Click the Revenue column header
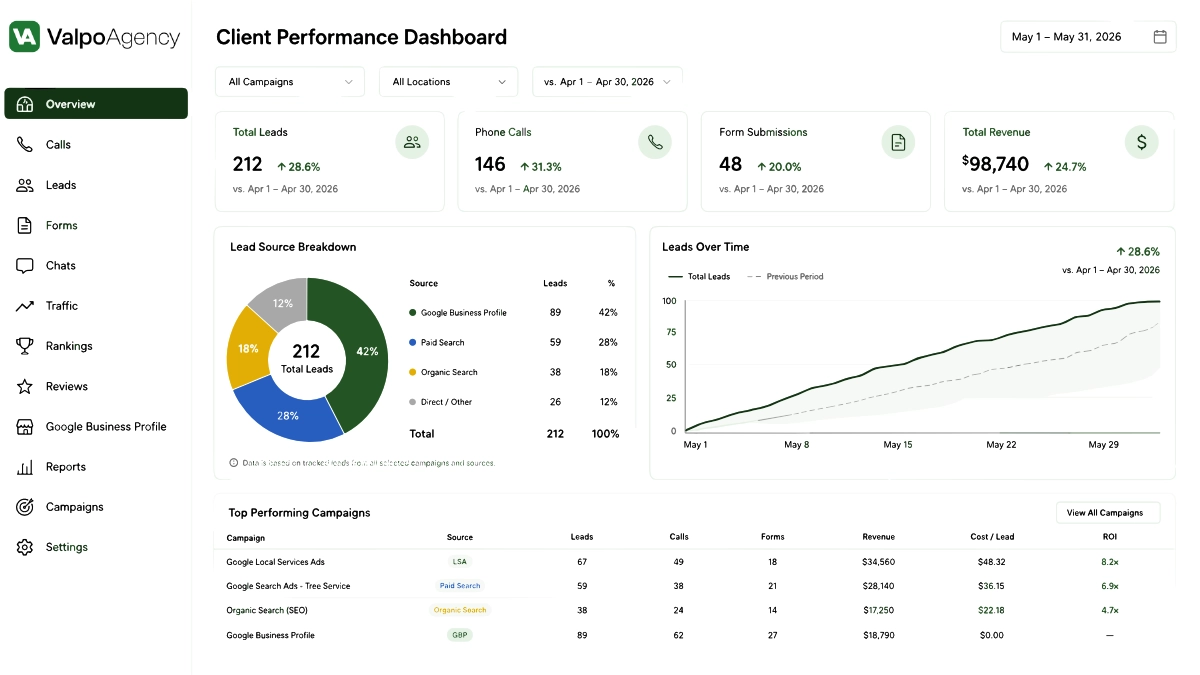1200x675 pixels. click(x=879, y=537)
